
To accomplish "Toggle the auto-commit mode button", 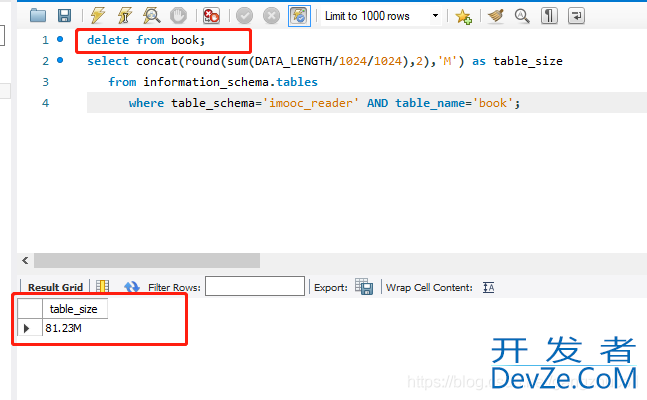I will pyautogui.click(x=298, y=16).
